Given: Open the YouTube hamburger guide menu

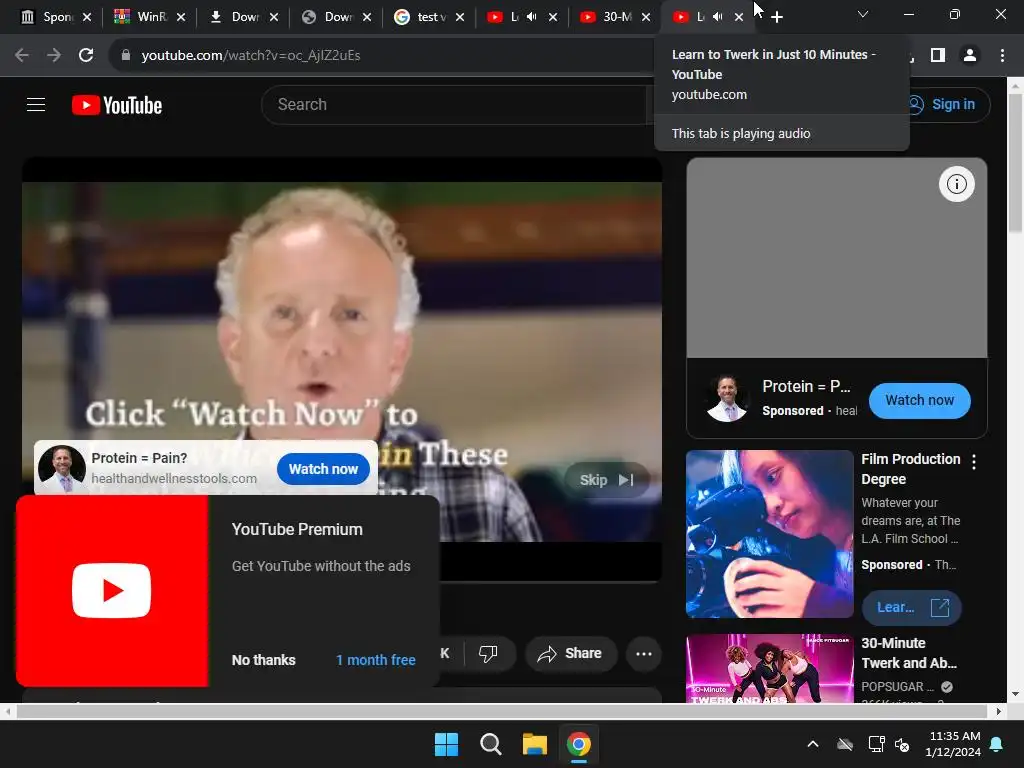Looking at the screenshot, I should [36, 104].
